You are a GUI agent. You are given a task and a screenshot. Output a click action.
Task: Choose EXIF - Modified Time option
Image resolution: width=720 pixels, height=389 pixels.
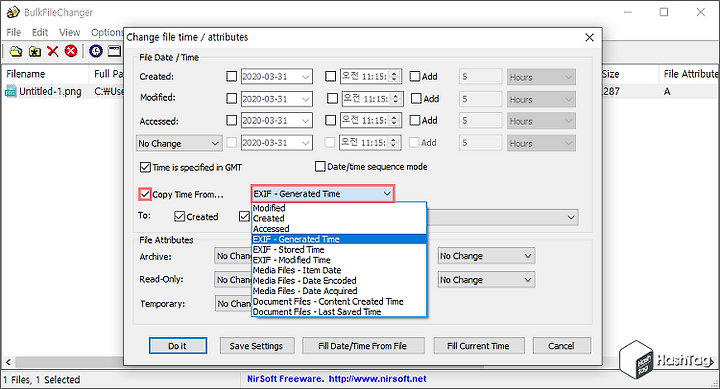pos(339,260)
